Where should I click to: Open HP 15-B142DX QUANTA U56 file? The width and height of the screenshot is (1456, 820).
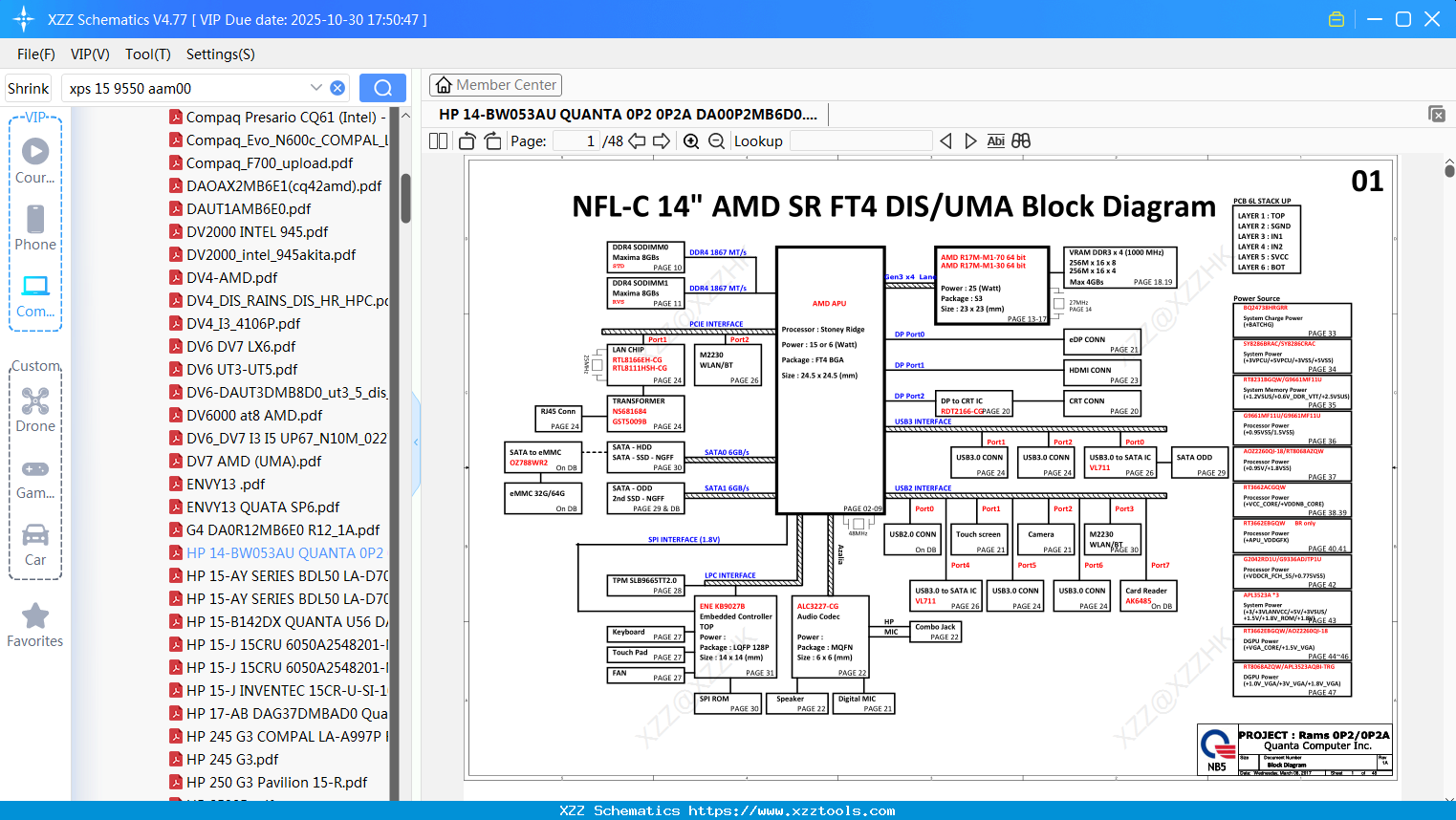coord(278,622)
